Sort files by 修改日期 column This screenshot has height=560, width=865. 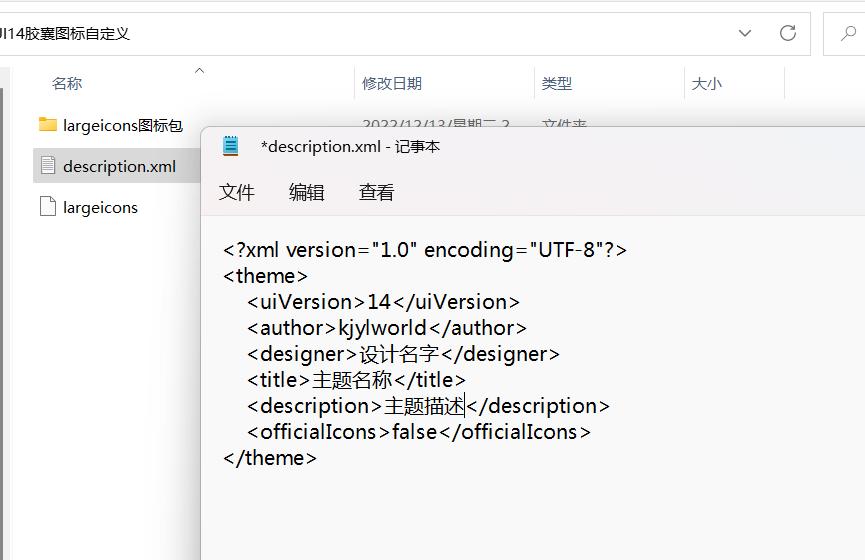pos(392,84)
